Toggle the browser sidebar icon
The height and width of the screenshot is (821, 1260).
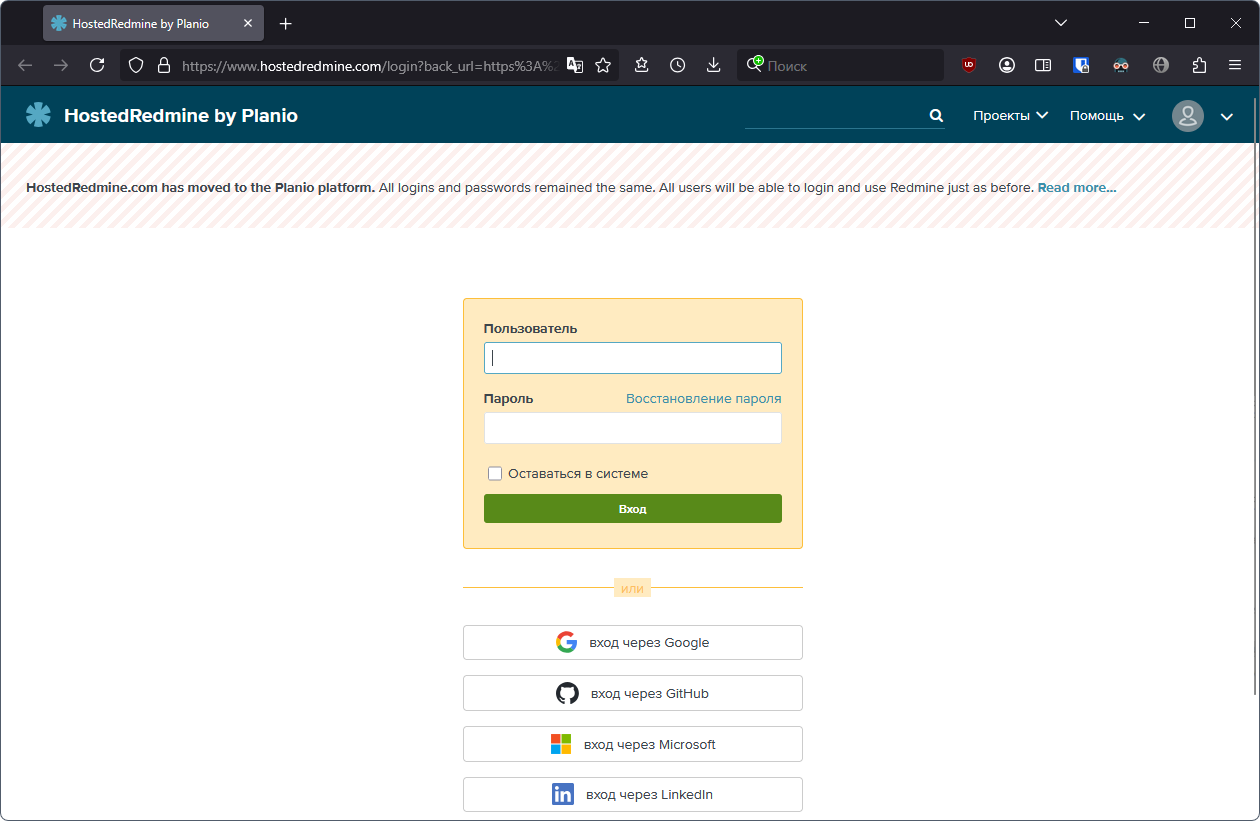(1043, 65)
